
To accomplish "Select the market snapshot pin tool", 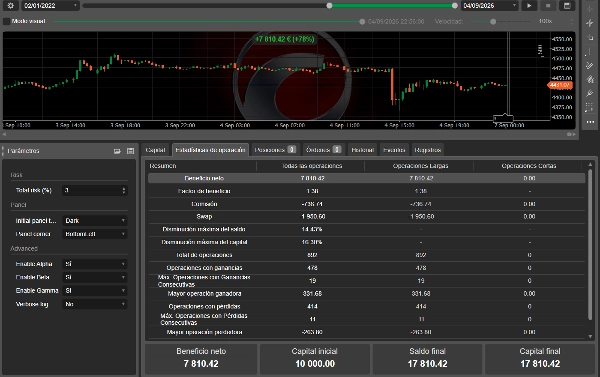I will (590, 23).
